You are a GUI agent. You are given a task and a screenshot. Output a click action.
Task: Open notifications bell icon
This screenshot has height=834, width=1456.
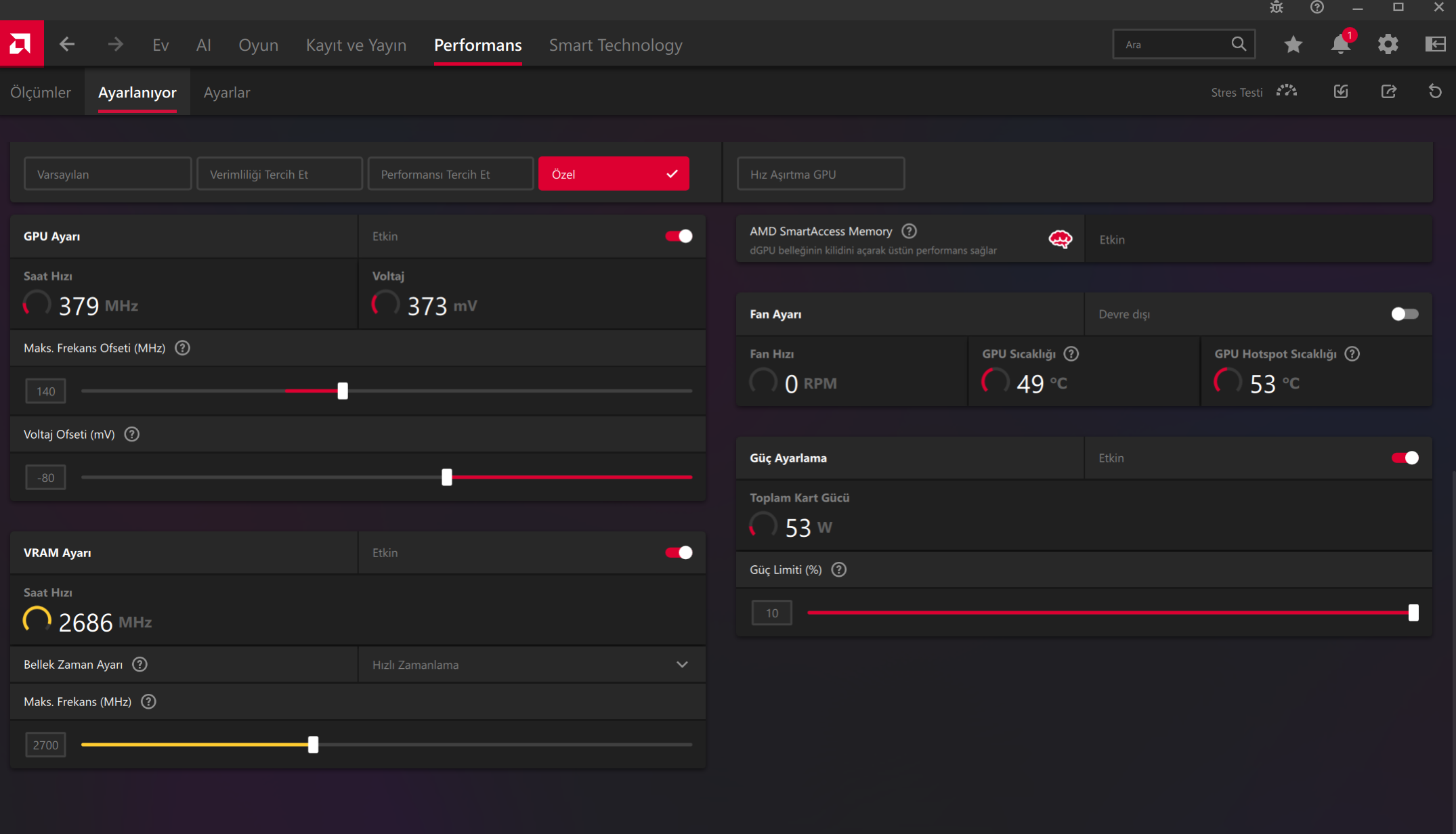click(x=1340, y=45)
